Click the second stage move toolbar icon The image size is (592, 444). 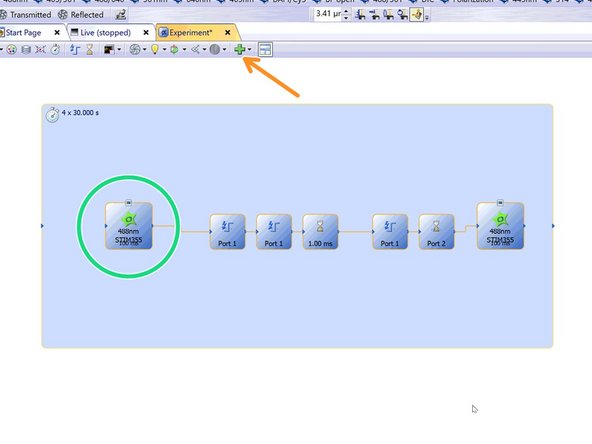pos(374,15)
